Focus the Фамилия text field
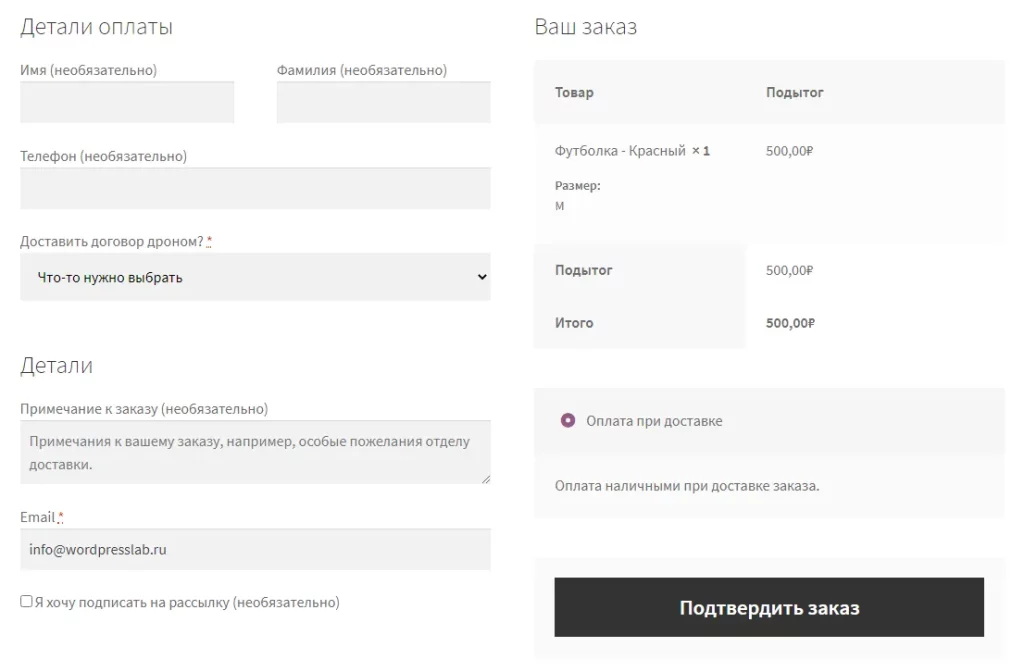This screenshot has width=1024, height=672. [383, 103]
